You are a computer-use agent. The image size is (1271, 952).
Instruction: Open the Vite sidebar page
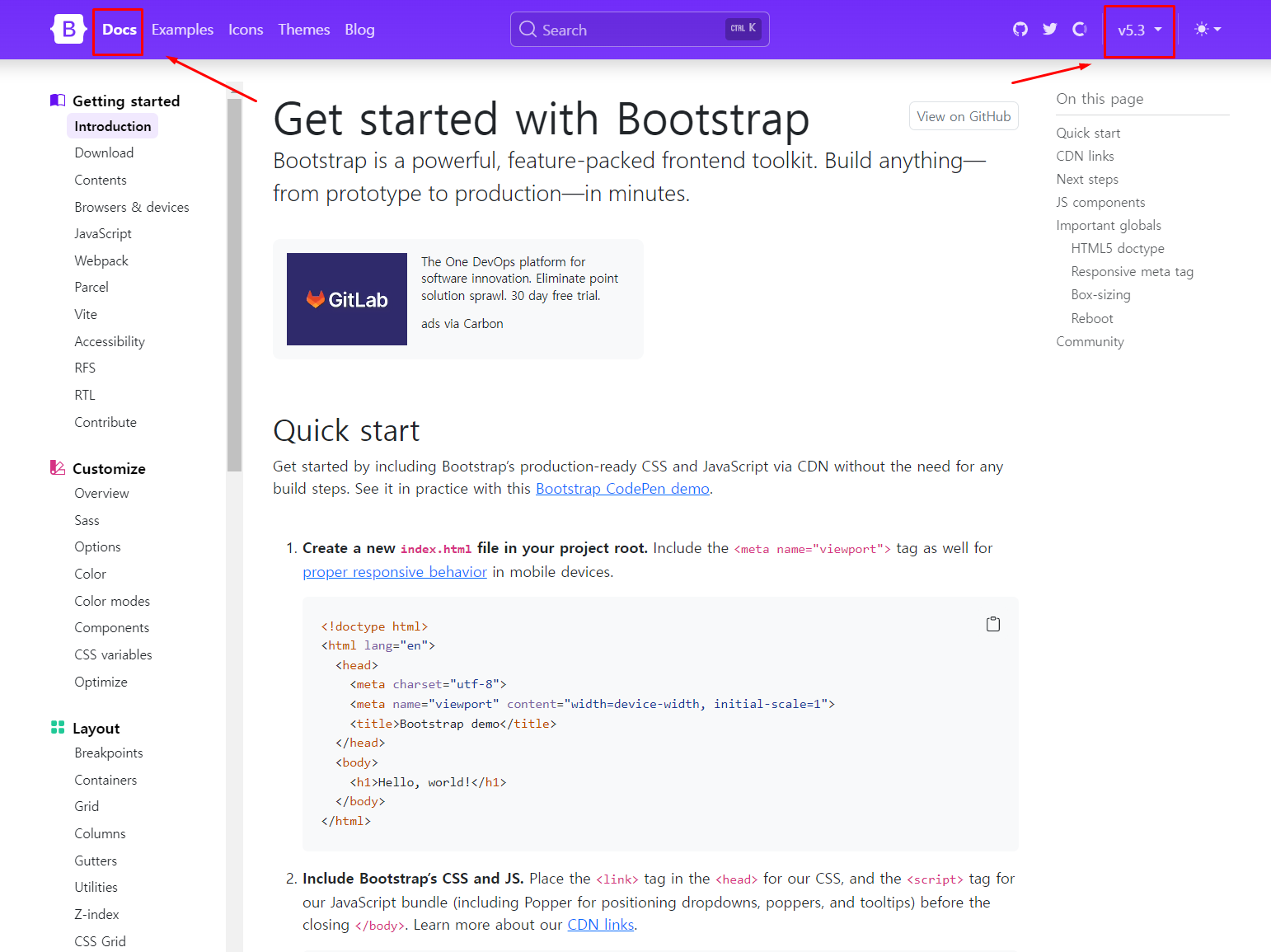[x=86, y=315]
